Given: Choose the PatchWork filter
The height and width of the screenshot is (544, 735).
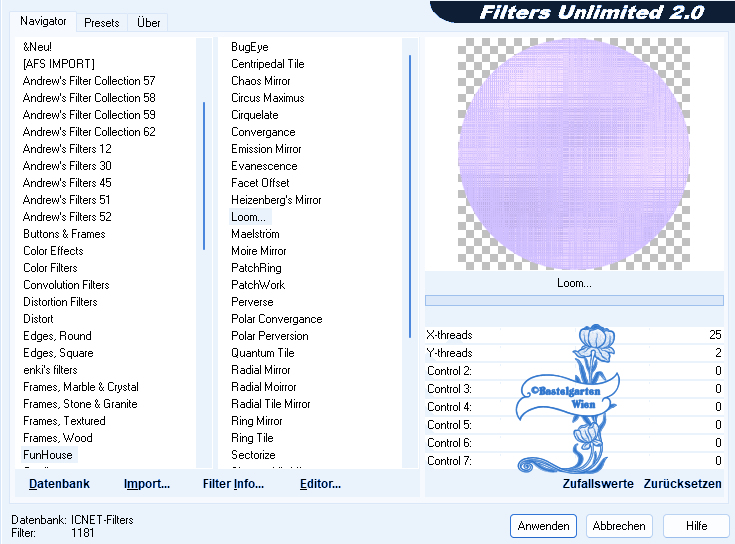Looking at the screenshot, I should [x=258, y=285].
